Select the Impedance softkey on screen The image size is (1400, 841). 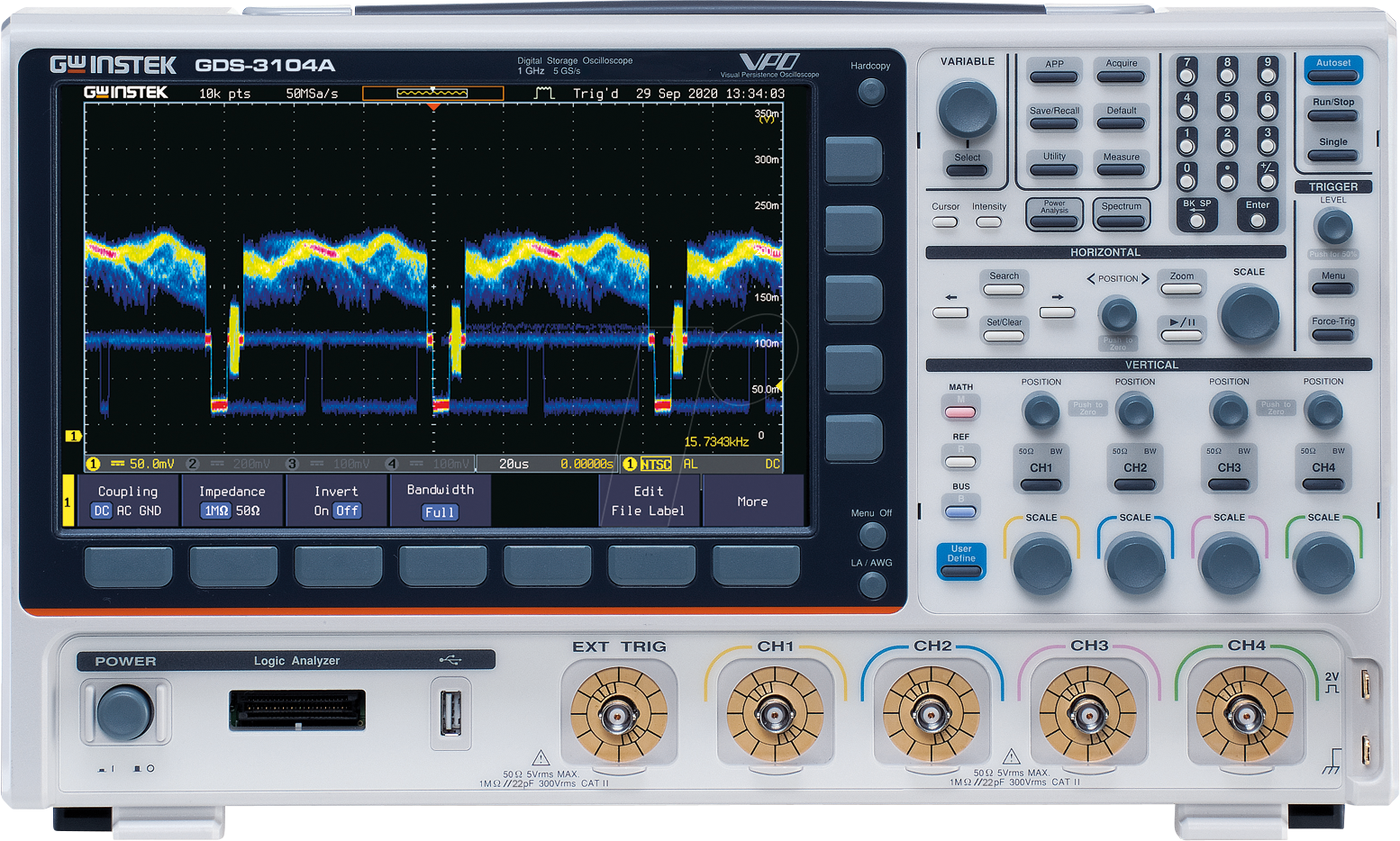pyautogui.click(x=232, y=501)
